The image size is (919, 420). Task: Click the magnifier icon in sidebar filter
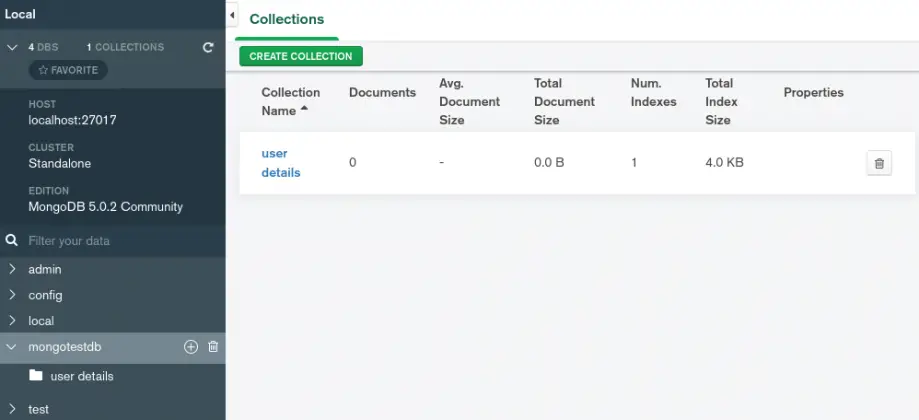point(12,241)
